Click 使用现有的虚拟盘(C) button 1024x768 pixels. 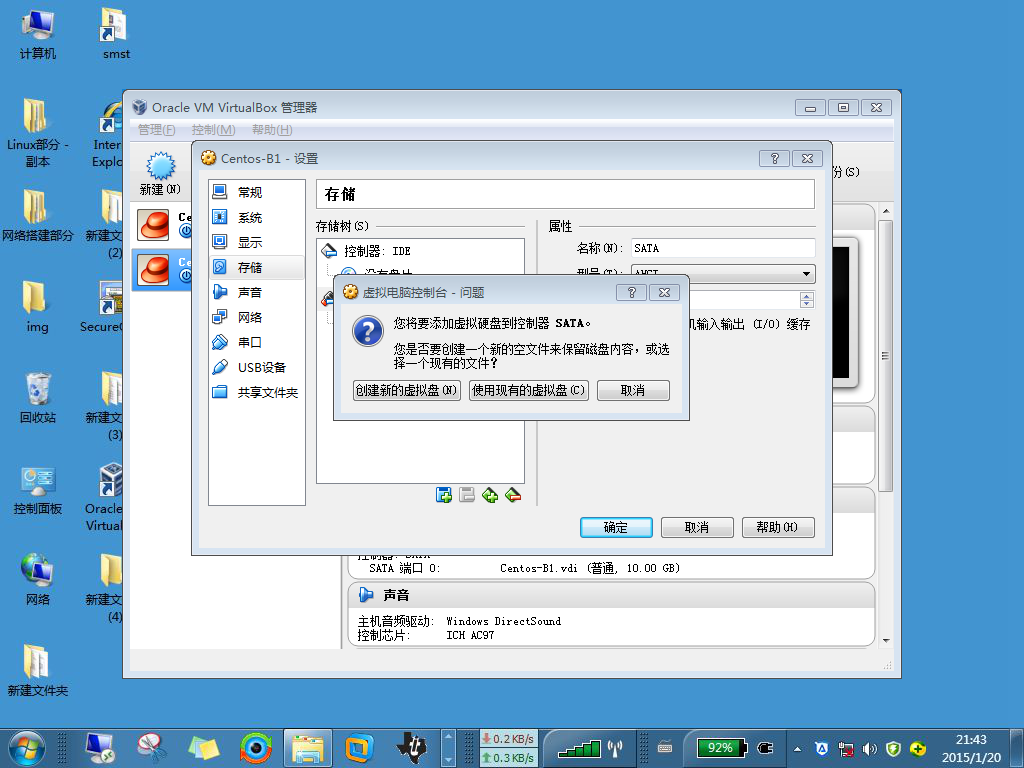(x=528, y=390)
